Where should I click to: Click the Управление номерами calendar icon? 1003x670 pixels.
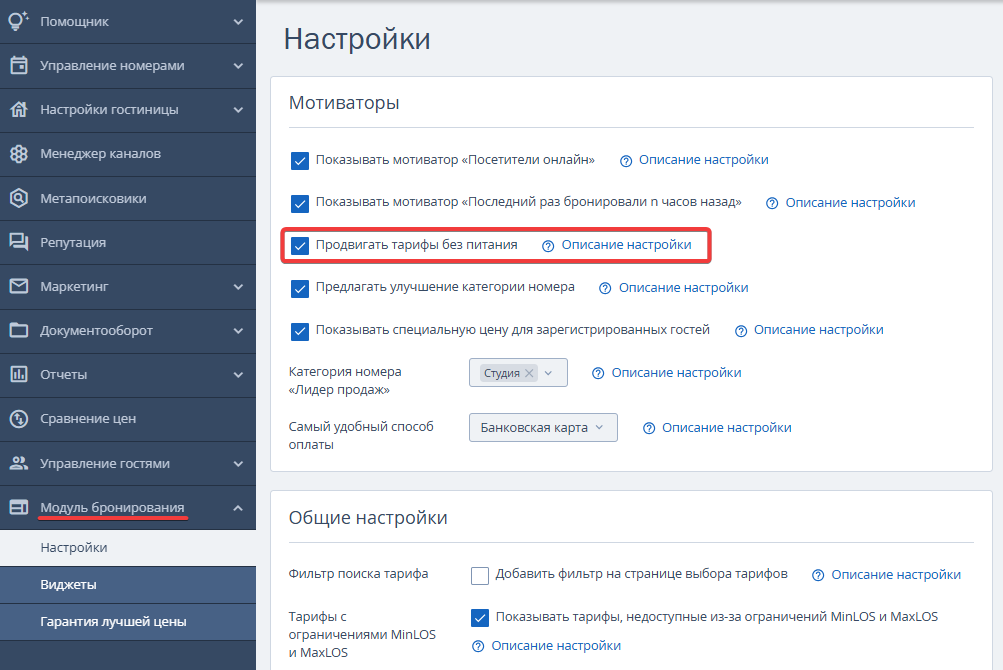19,65
